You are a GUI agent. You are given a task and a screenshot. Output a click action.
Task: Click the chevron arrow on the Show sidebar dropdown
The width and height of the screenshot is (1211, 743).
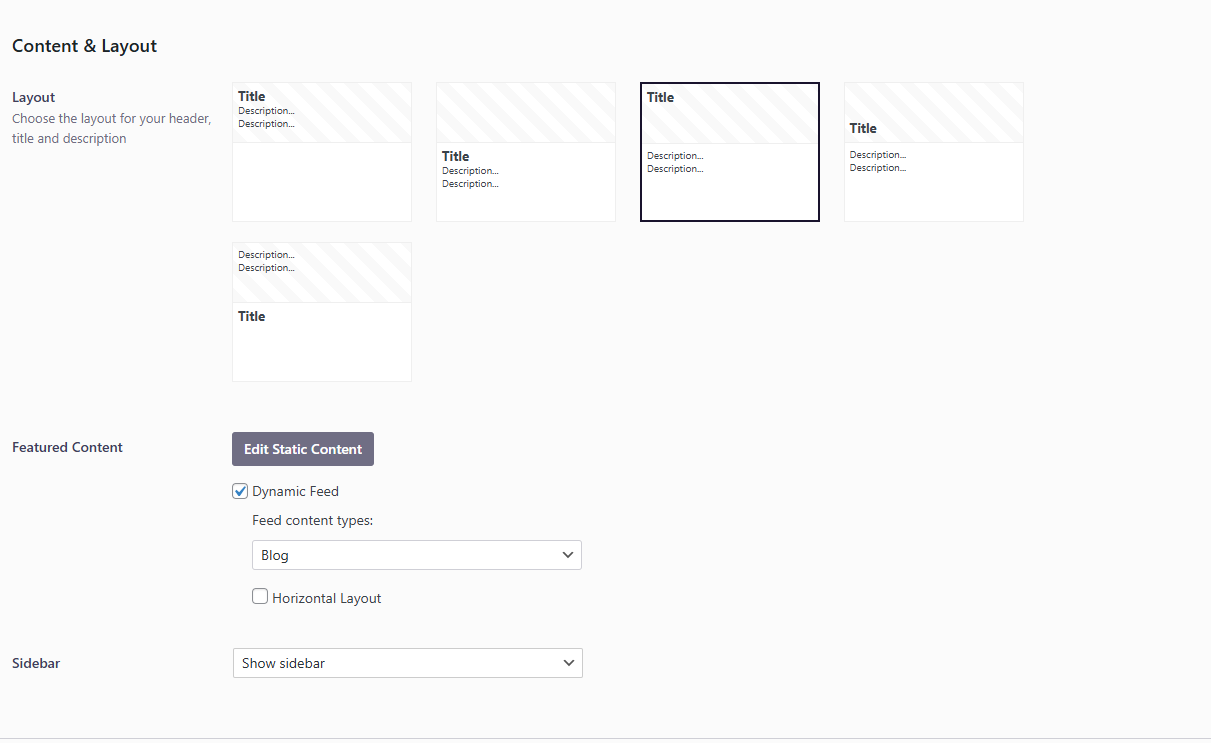coord(569,663)
